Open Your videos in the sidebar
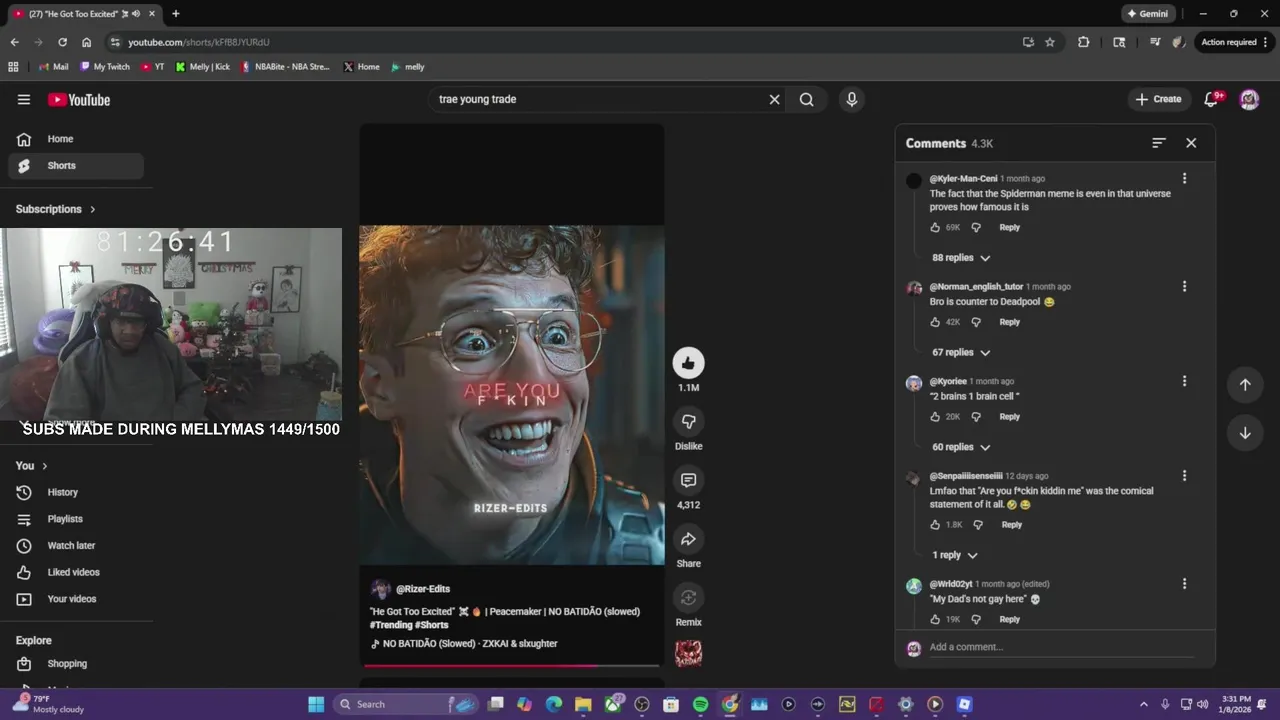Screen dimensions: 1280x720 coord(76,599)
